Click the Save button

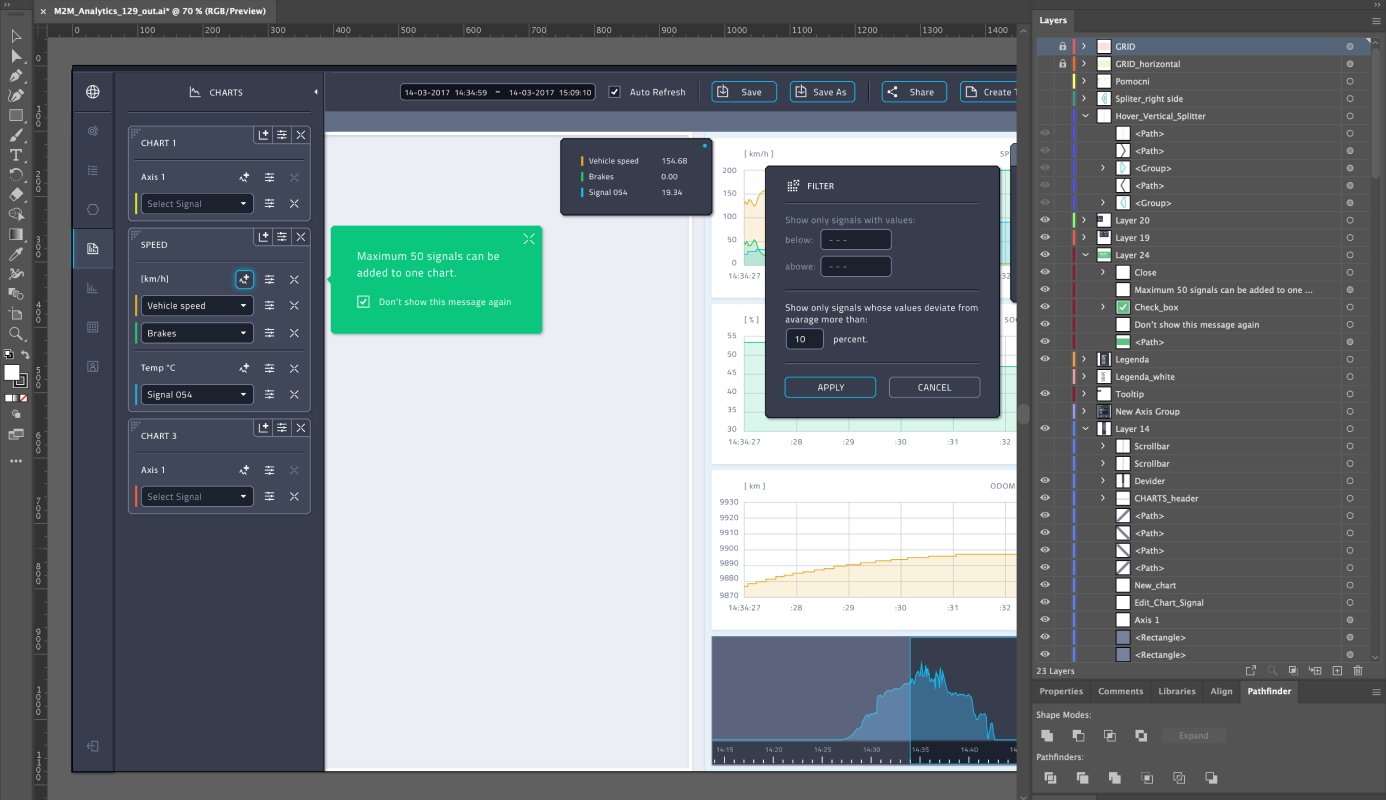743,91
